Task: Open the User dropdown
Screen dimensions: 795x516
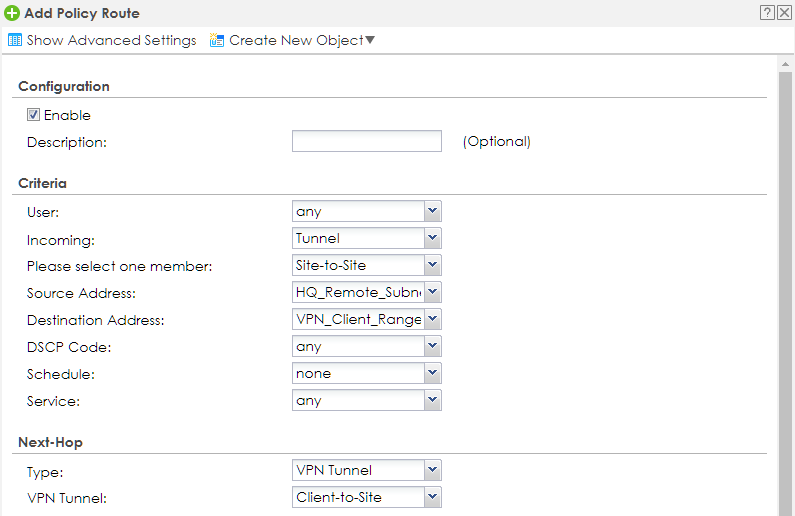Action: 366,212
